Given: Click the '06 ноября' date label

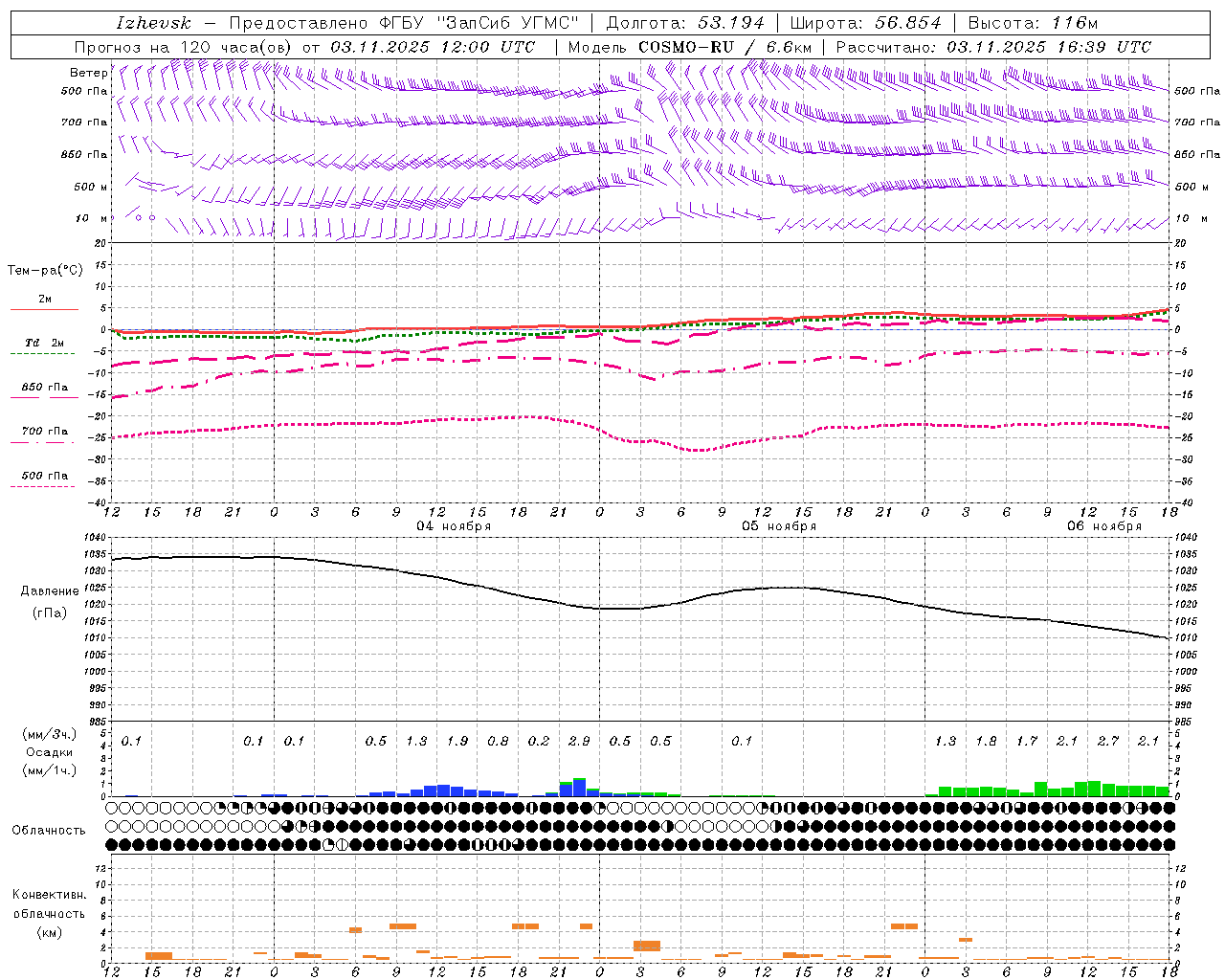Looking at the screenshot, I should tap(1104, 525).
